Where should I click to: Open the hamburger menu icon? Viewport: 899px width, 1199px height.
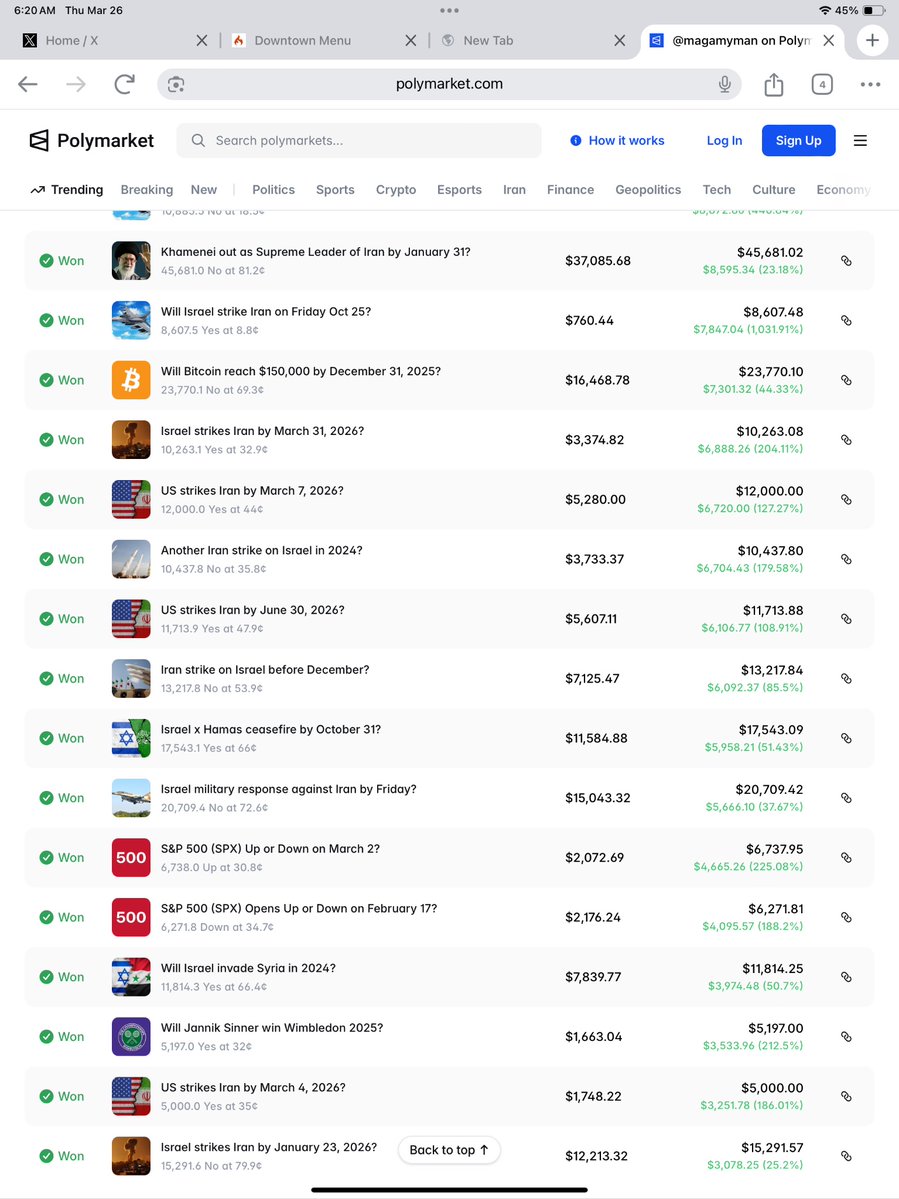point(860,141)
